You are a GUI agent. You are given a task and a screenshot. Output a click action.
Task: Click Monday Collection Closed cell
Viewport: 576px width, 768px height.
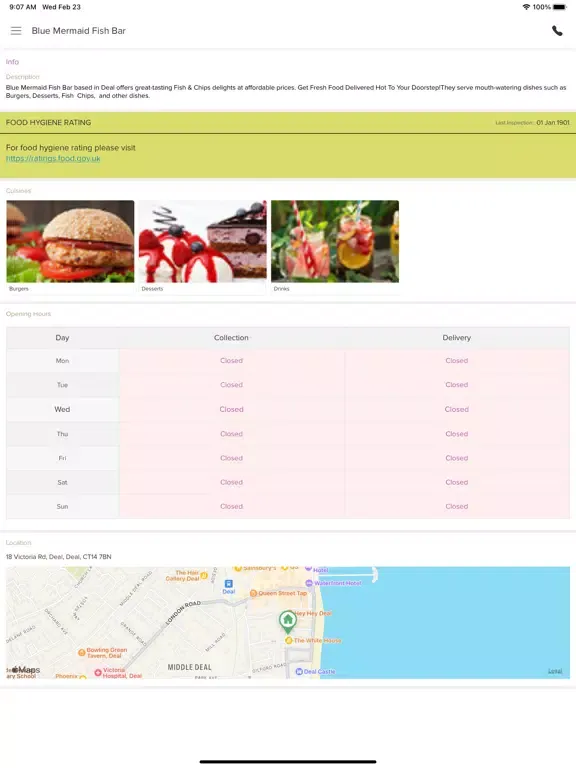click(231, 361)
